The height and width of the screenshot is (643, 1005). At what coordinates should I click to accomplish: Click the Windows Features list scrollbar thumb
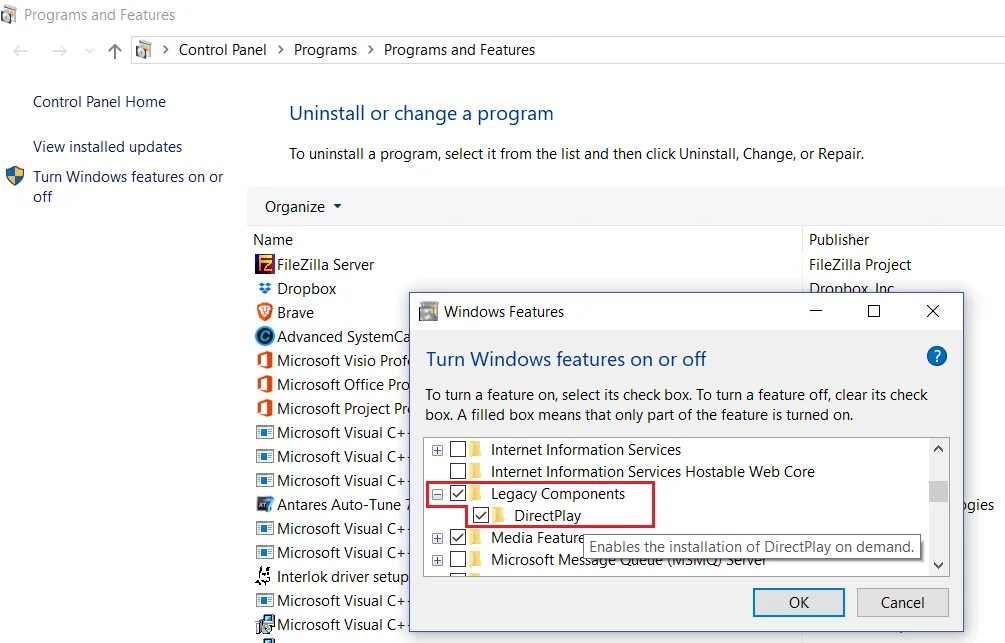pos(938,491)
